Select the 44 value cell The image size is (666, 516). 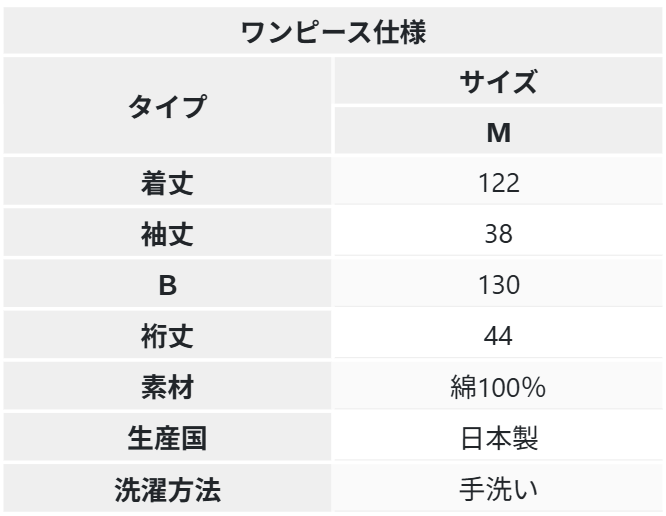(498, 336)
